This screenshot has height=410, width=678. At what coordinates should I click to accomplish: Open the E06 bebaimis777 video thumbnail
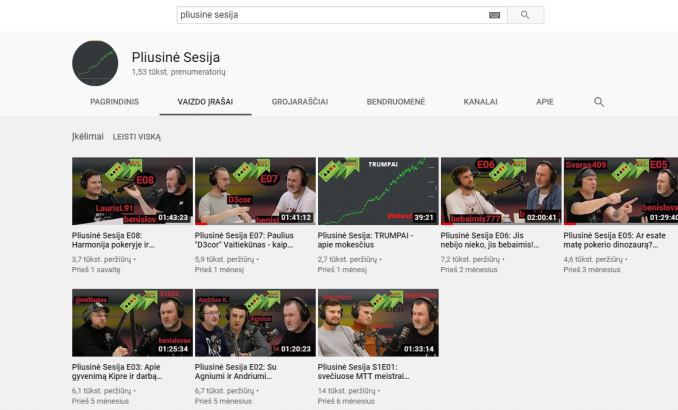pyautogui.click(x=501, y=191)
